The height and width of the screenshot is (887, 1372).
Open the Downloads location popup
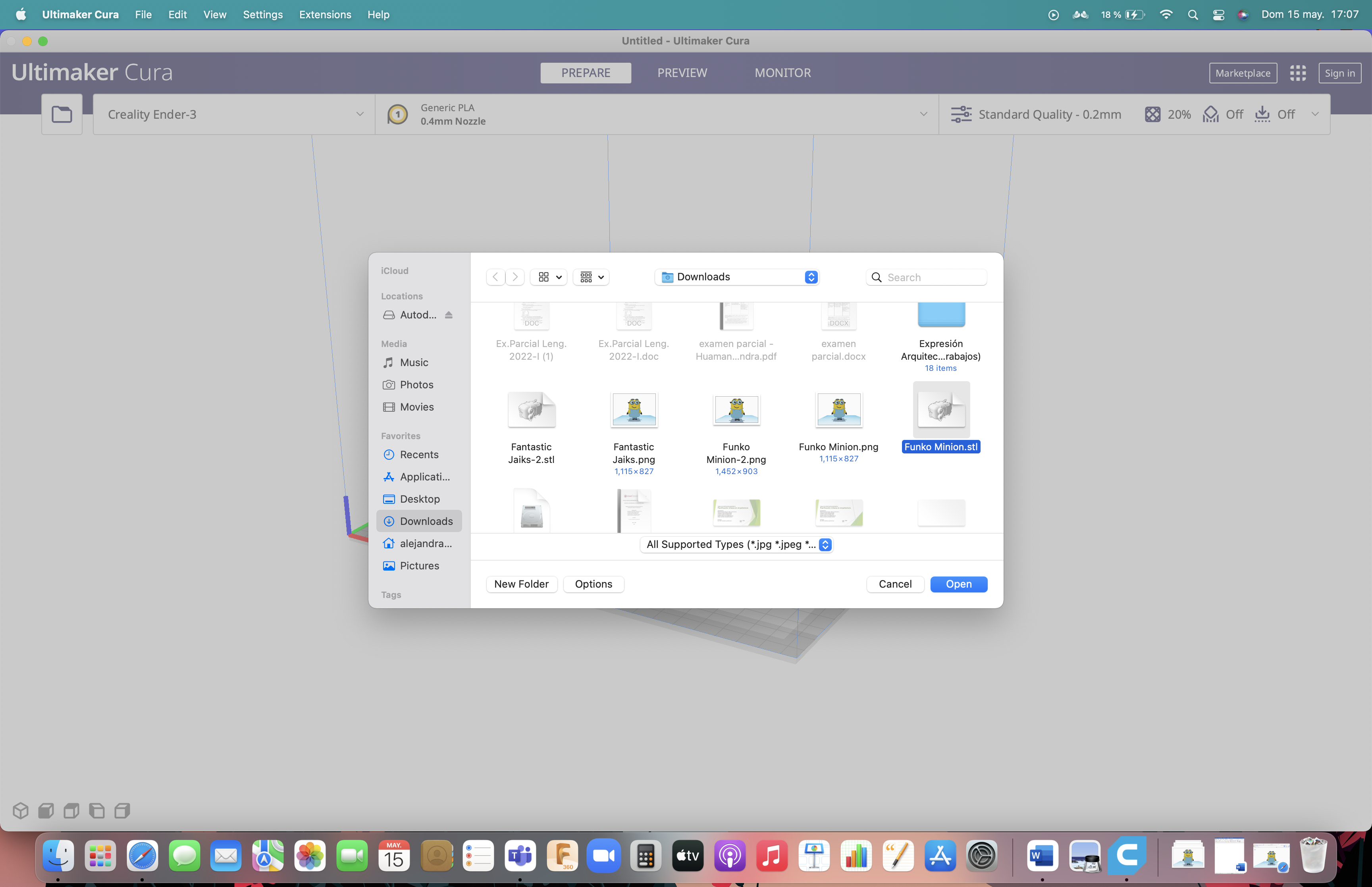point(737,277)
